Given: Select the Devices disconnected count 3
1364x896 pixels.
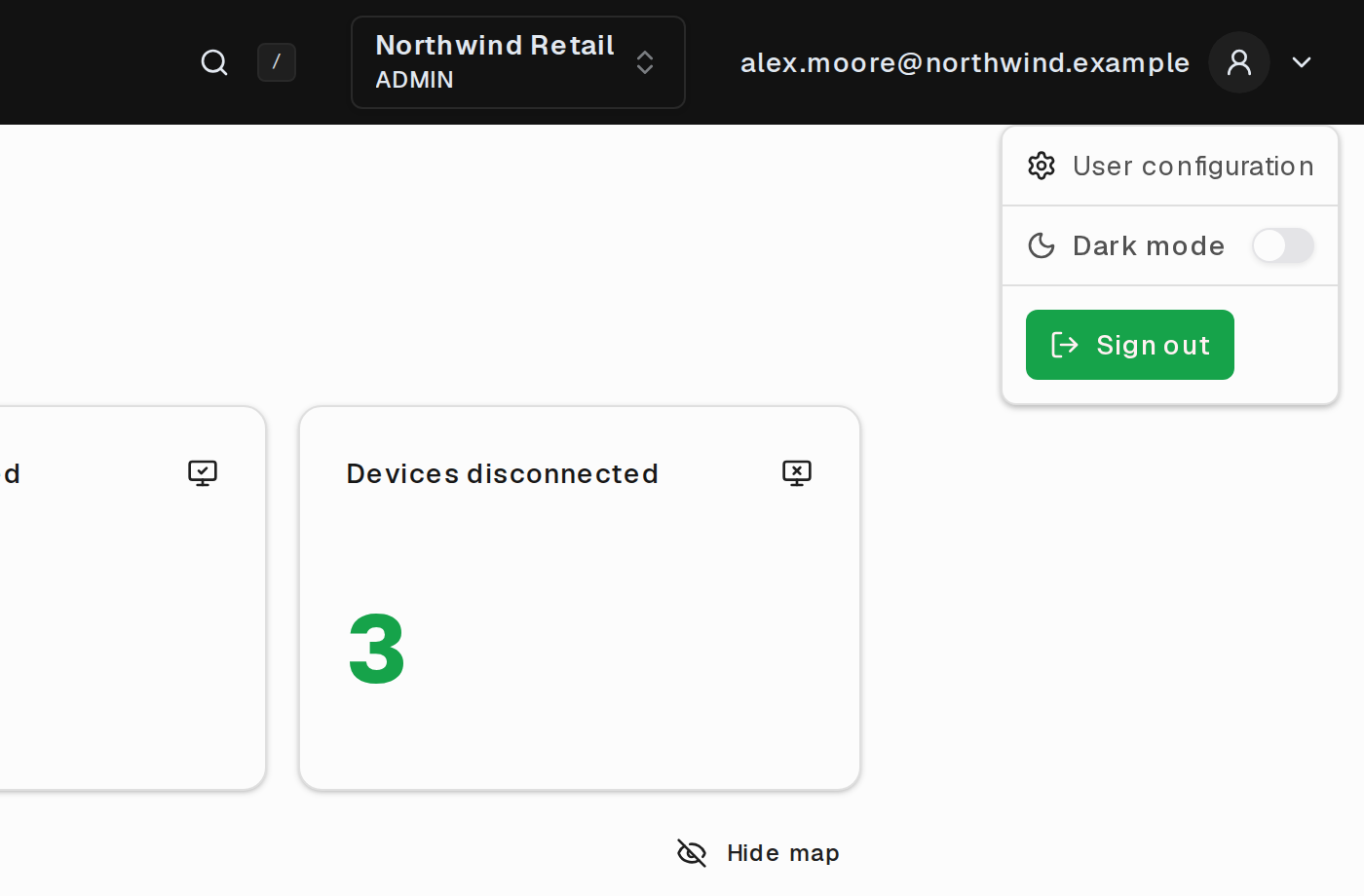Looking at the screenshot, I should pos(377,649).
